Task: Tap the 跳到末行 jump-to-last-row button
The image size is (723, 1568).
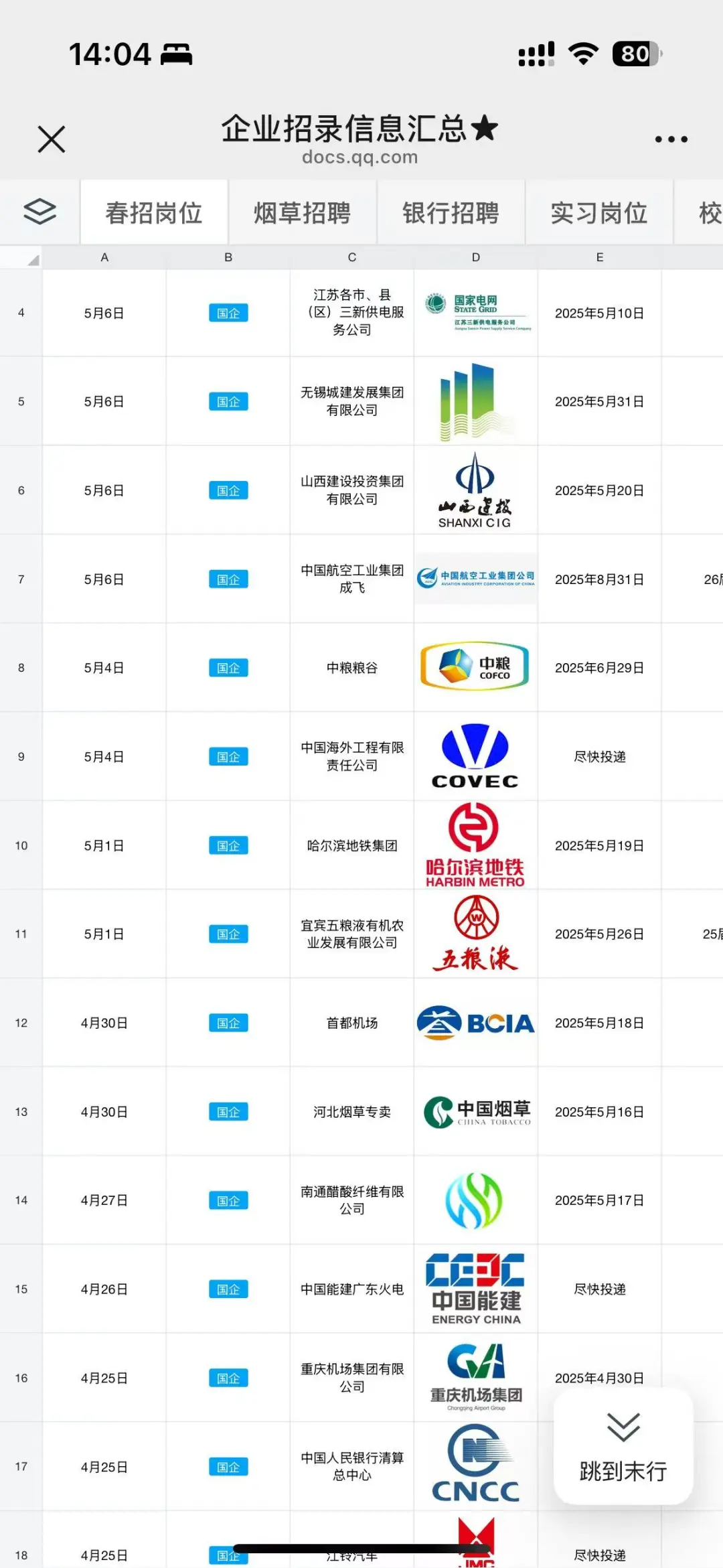Action: pos(623,1446)
